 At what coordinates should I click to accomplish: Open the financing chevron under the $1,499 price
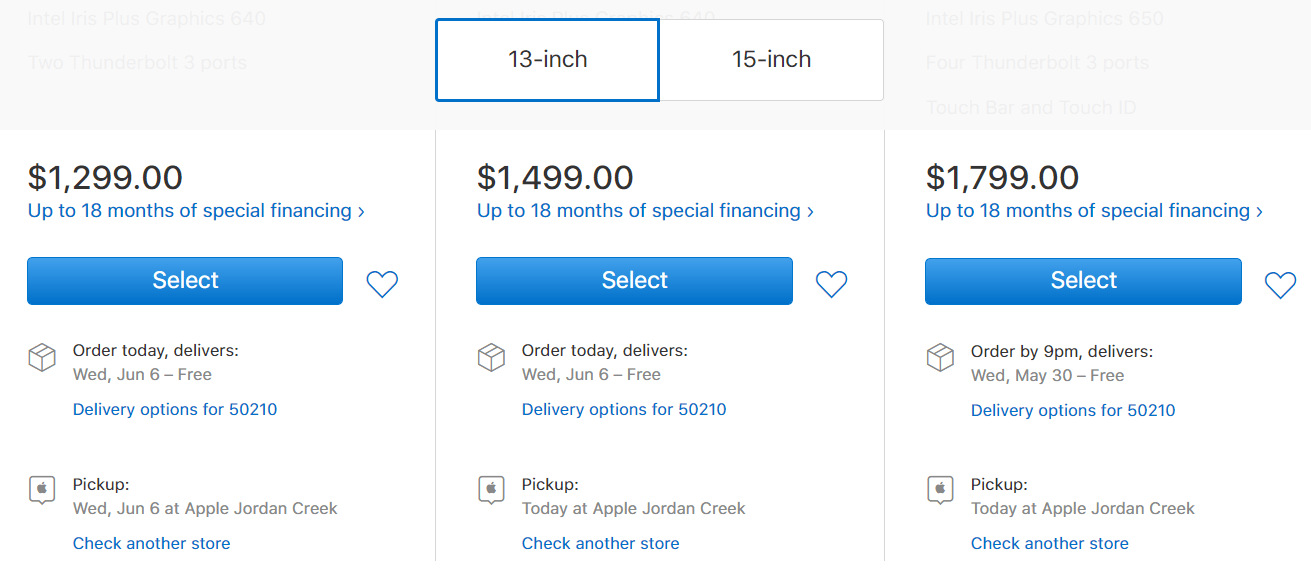coord(645,210)
